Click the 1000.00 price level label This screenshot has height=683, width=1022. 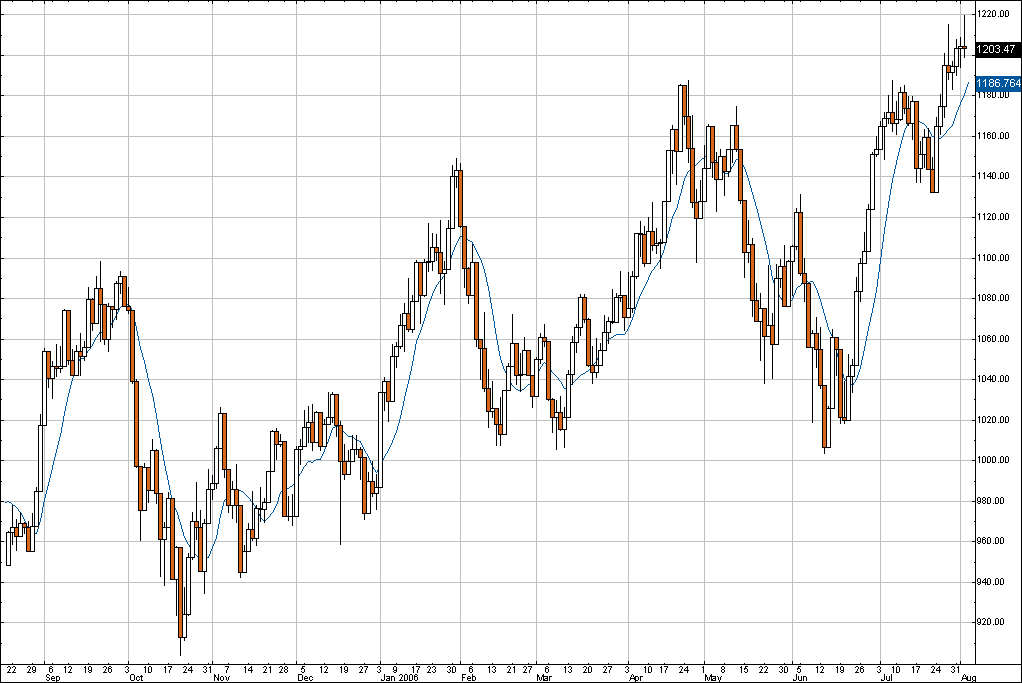995,461
